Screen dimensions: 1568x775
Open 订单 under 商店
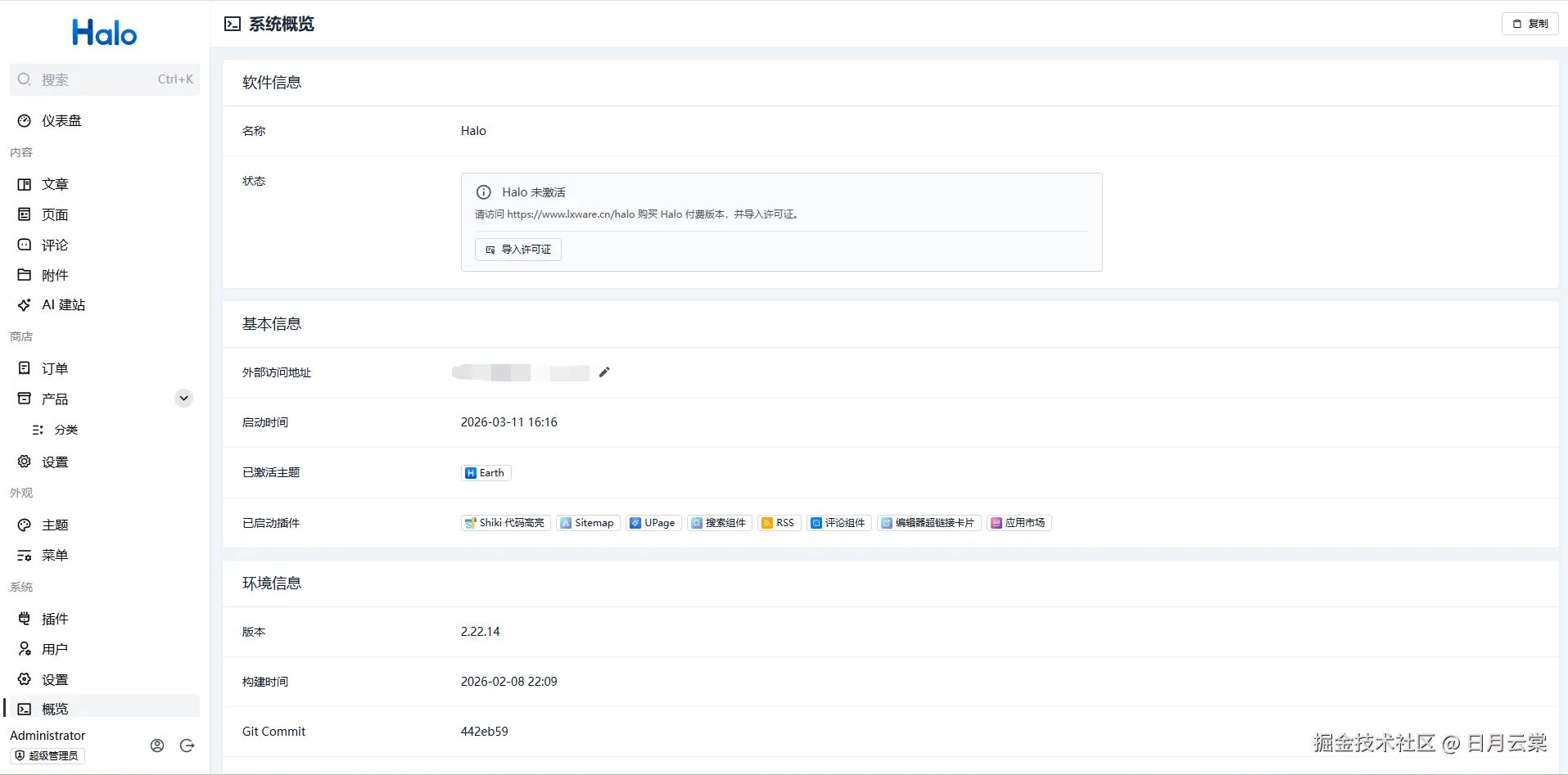click(x=105, y=368)
